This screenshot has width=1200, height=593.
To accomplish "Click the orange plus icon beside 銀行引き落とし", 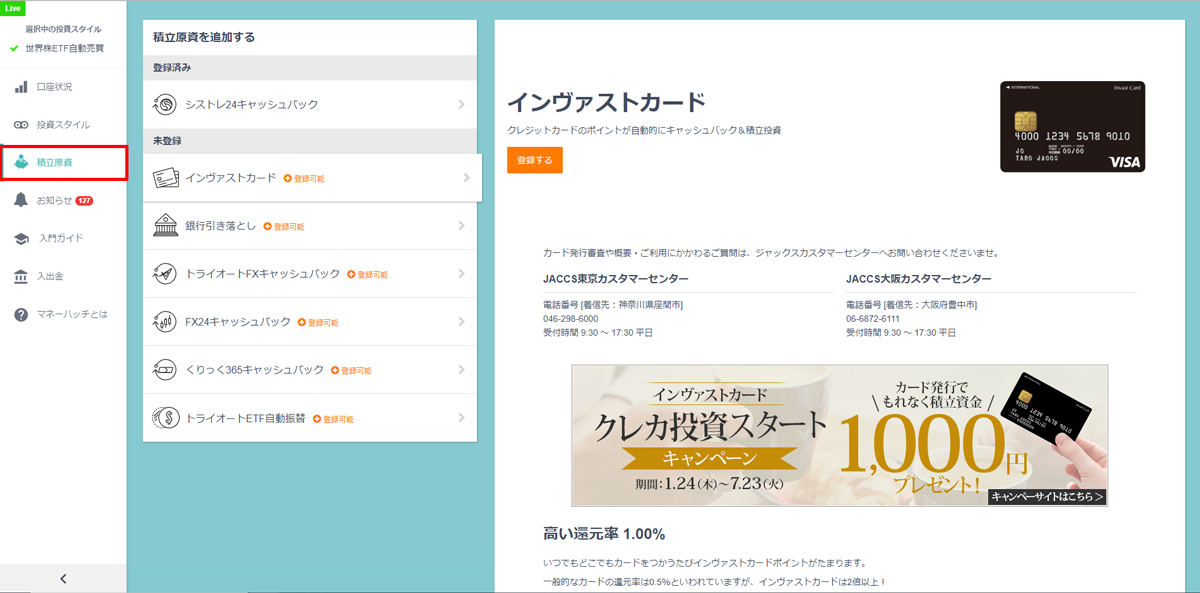I will pyautogui.click(x=267, y=226).
